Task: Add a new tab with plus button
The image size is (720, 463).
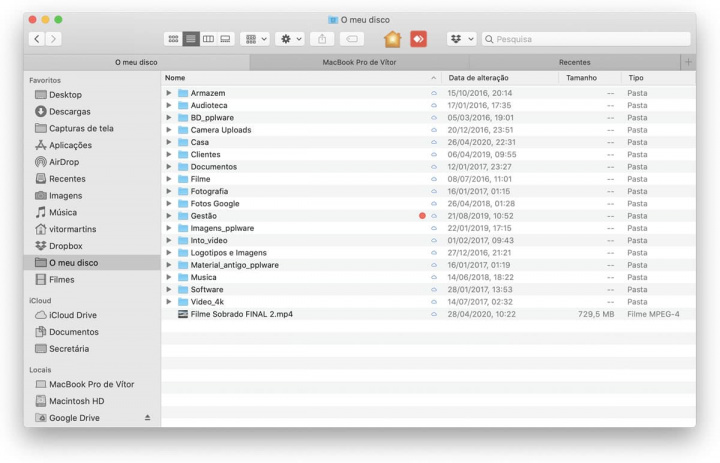Action: (687, 62)
